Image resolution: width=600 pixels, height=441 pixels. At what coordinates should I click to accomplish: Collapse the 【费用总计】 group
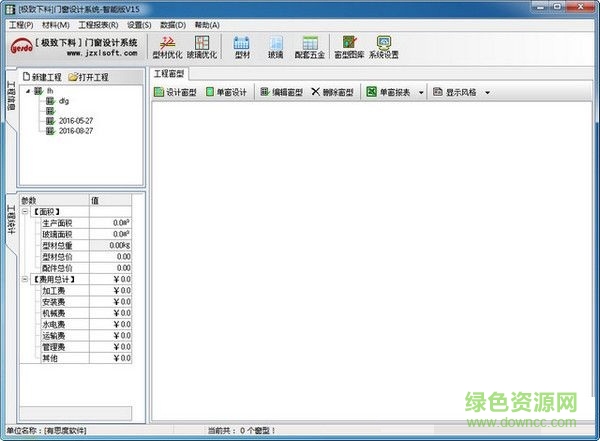coord(25,279)
